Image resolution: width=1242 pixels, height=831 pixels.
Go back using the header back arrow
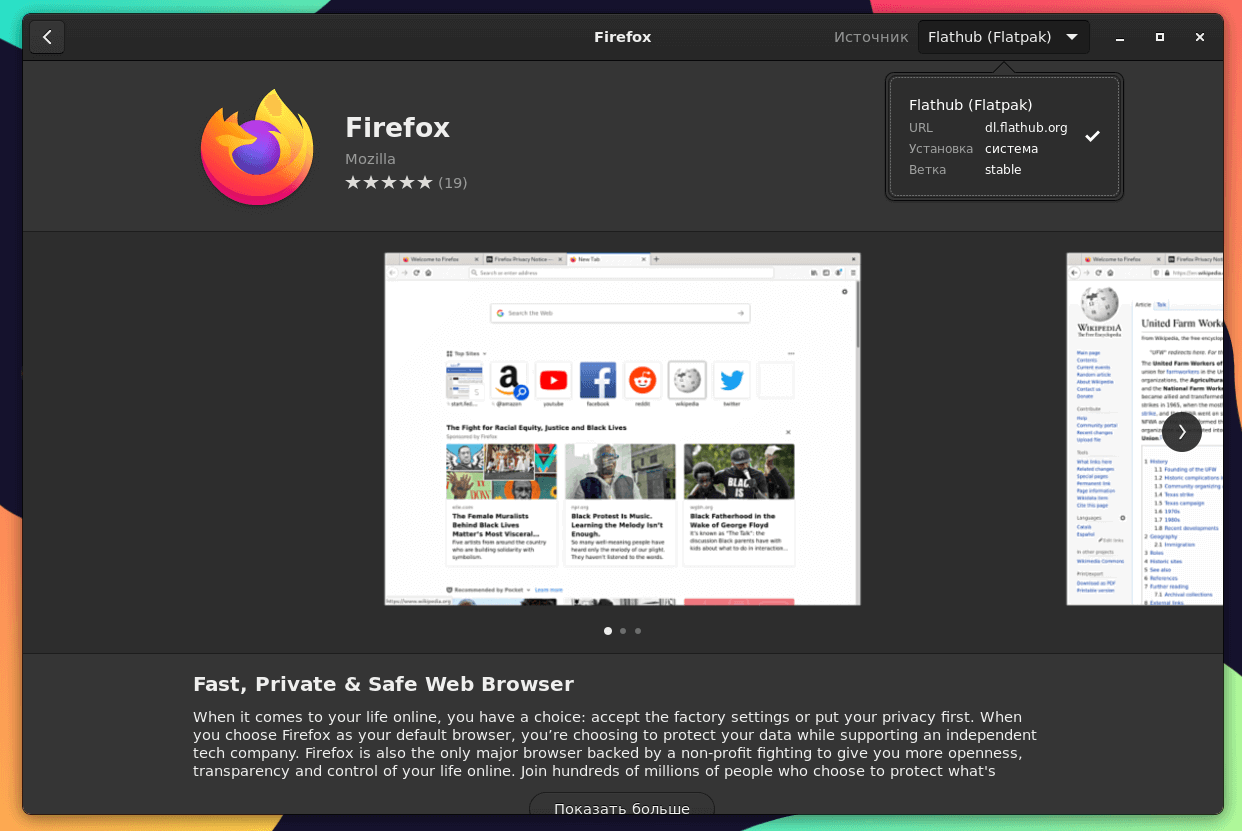[x=47, y=37]
